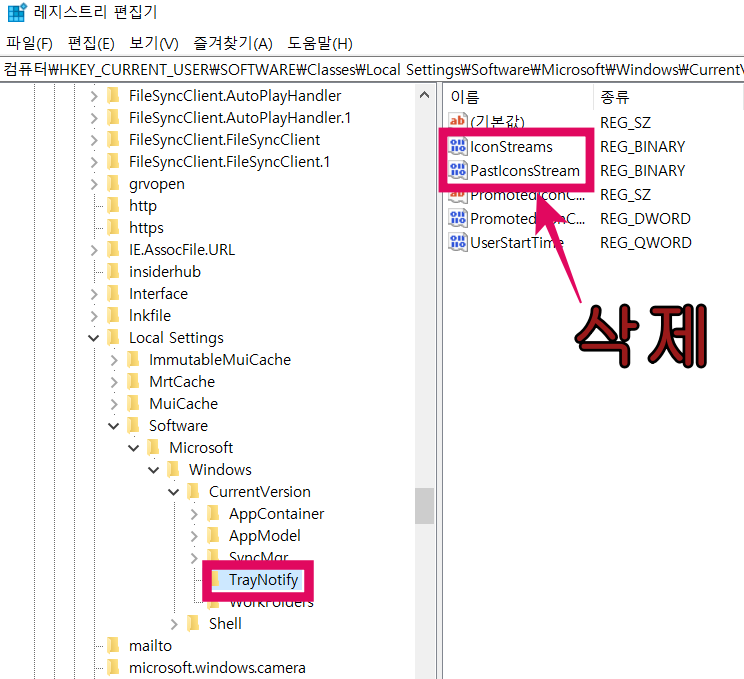The width and height of the screenshot is (744, 679).
Task: Open the 즐겨찾기(A) menu
Action: tap(233, 44)
